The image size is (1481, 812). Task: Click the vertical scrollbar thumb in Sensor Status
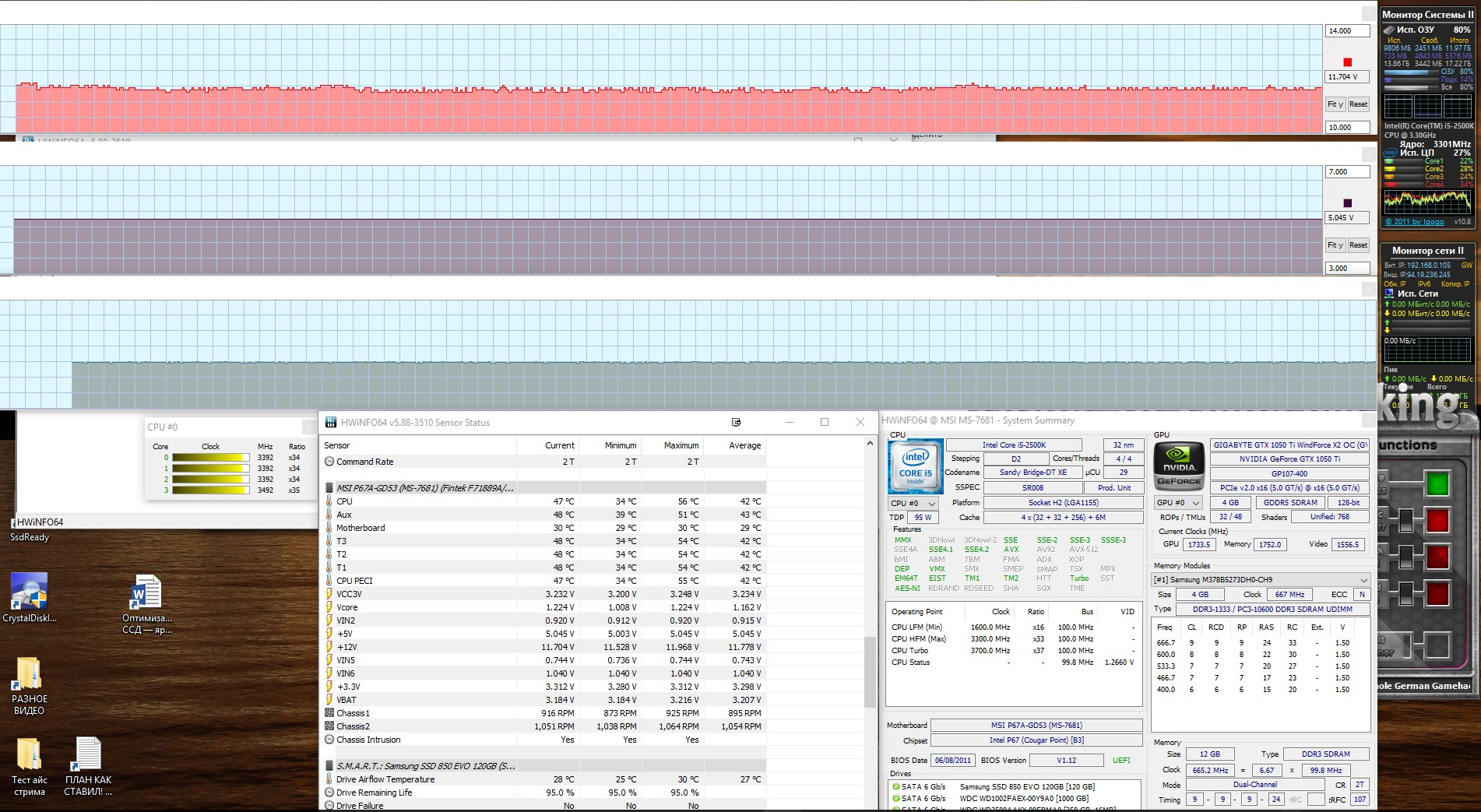pos(870,672)
